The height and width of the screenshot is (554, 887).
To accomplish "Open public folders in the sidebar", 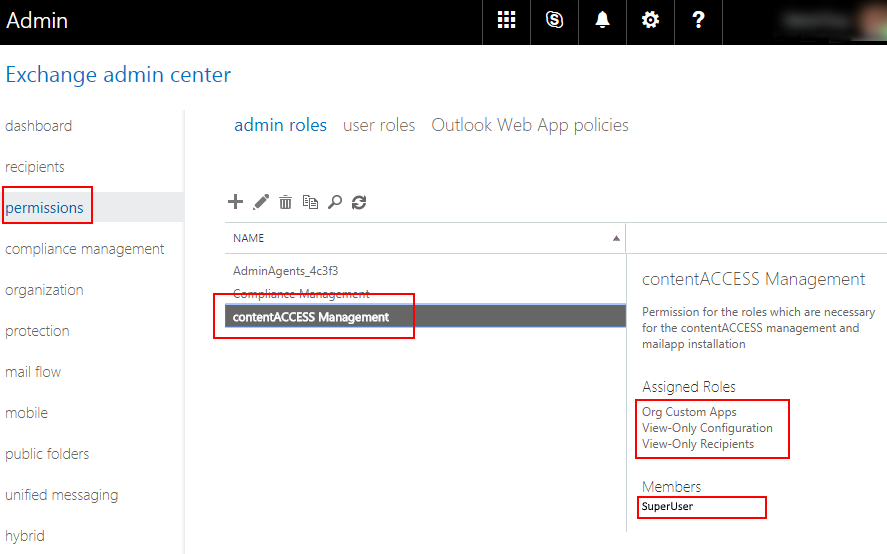I will click(x=47, y=454).
